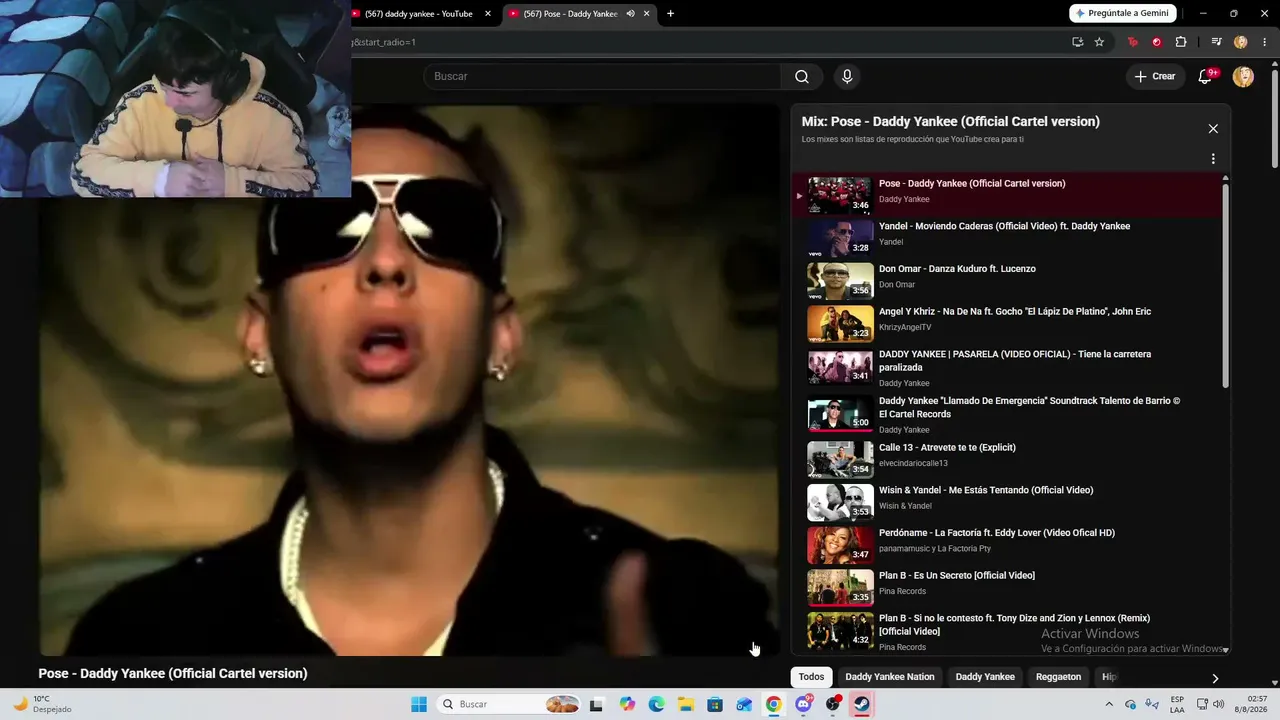Open YouTube notifications bell
The image size is (1280, 720).
point(1206,77)
